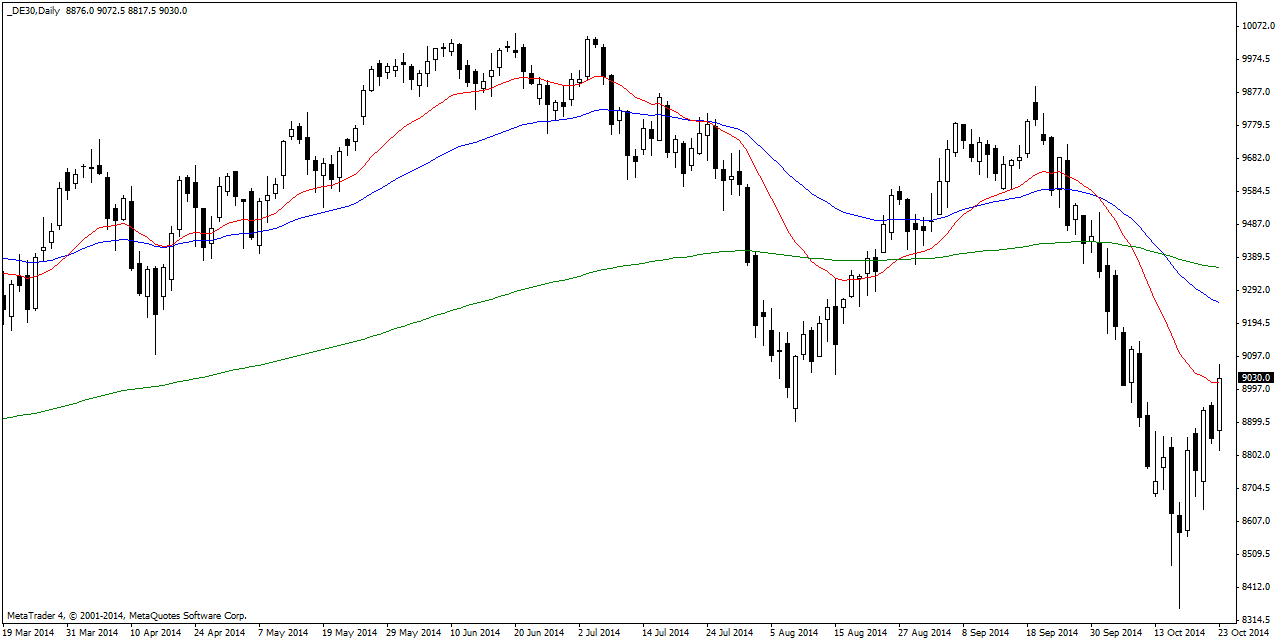Click the _DE30,Daily chart title text
Screen dimensions: 1276x641
[36, 11]
